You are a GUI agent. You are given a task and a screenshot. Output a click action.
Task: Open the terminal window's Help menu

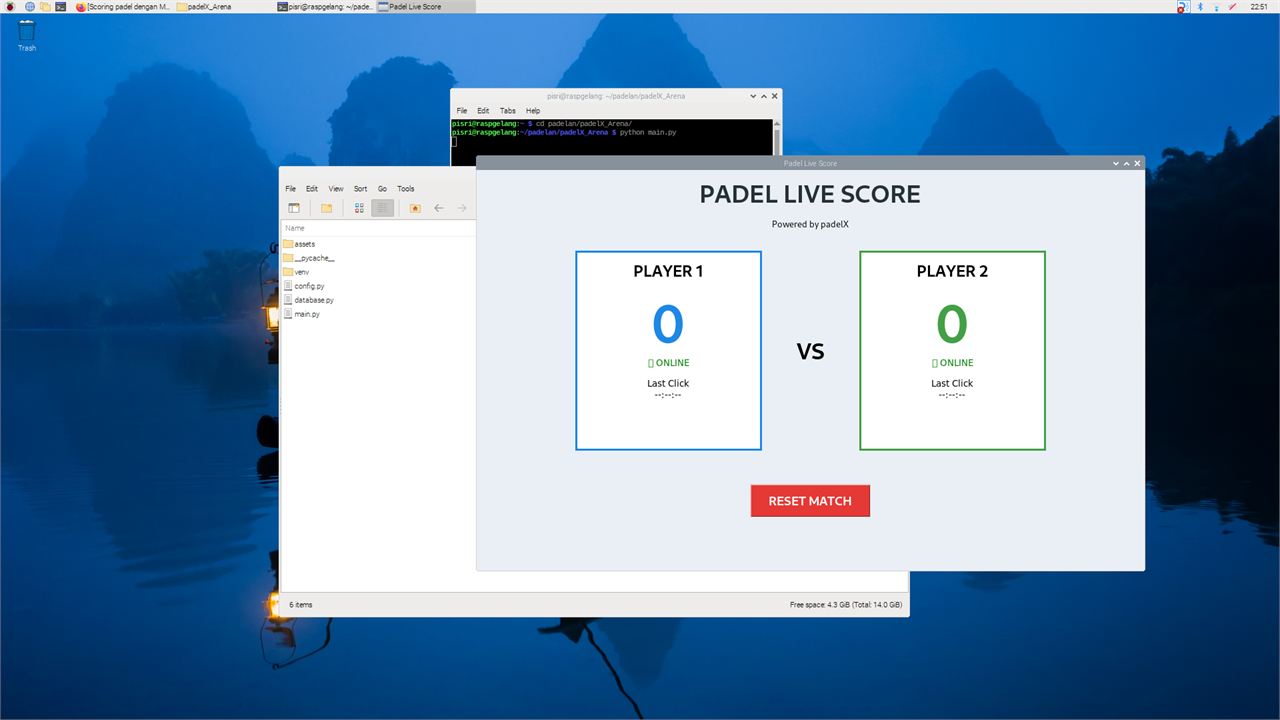pos(533,111)
